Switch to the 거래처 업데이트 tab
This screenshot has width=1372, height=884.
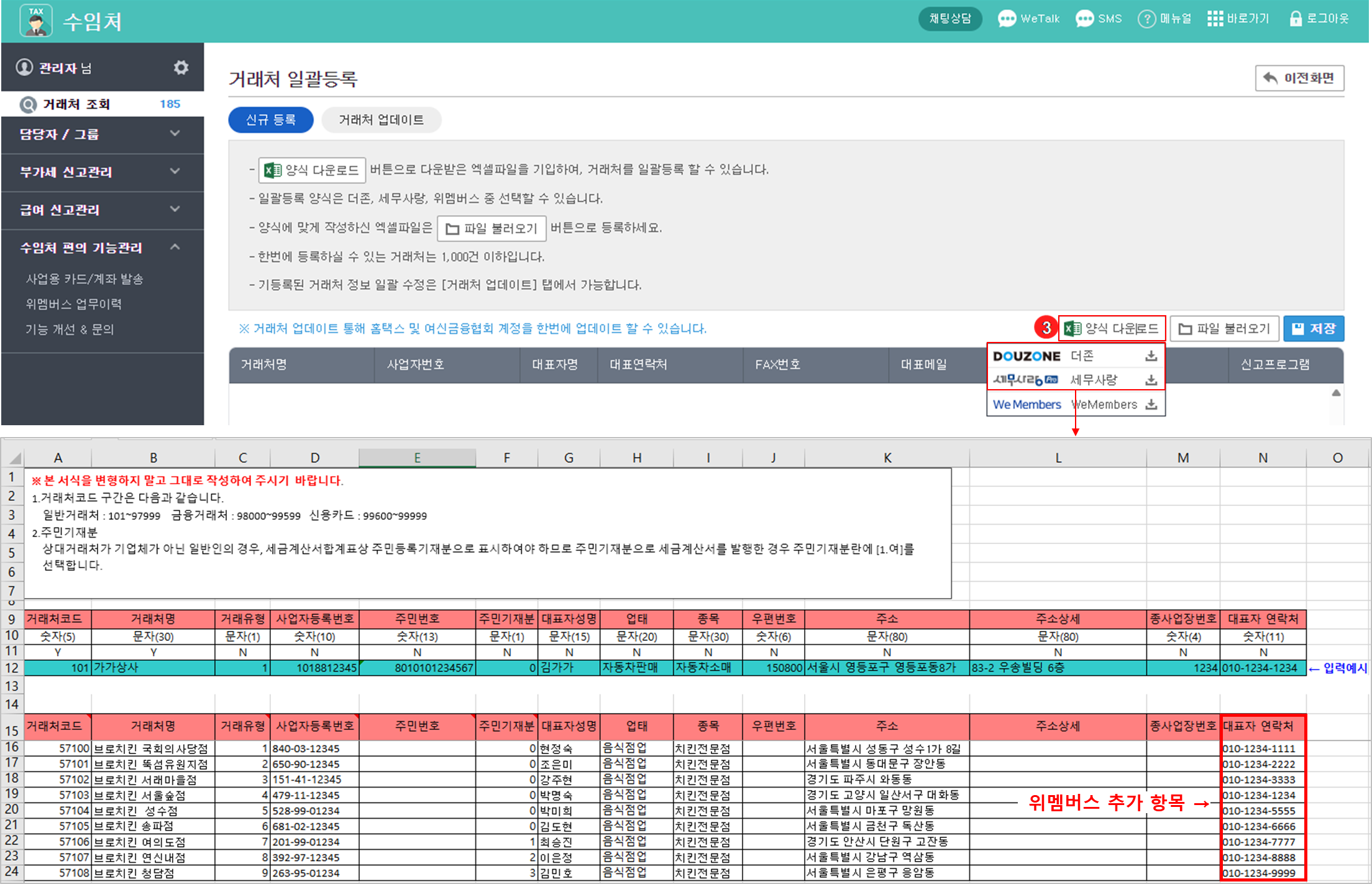point(381,120)
